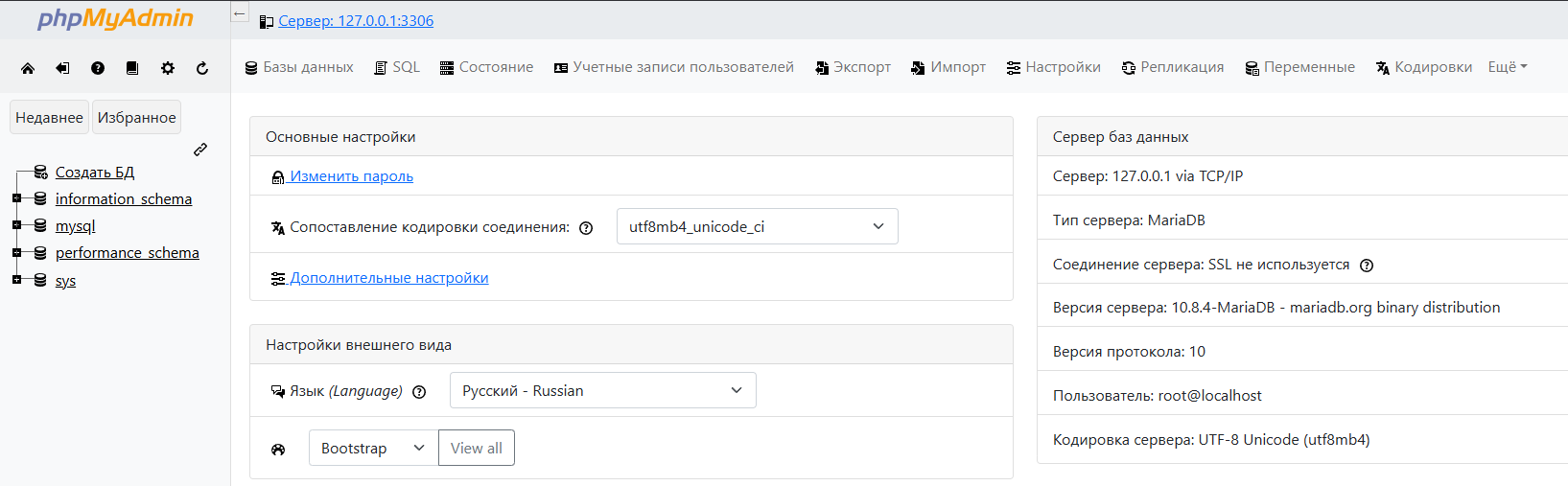Screen dimensions: 1568x486
Task: Open phpMyAdmin documentation question icon
Action: click(x=98, y=68)
